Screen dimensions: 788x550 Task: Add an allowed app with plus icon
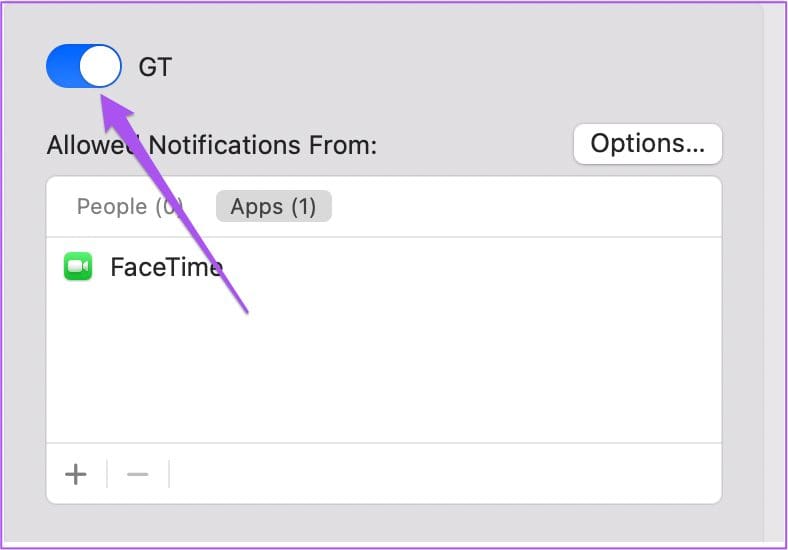click(x=76, y=474)
